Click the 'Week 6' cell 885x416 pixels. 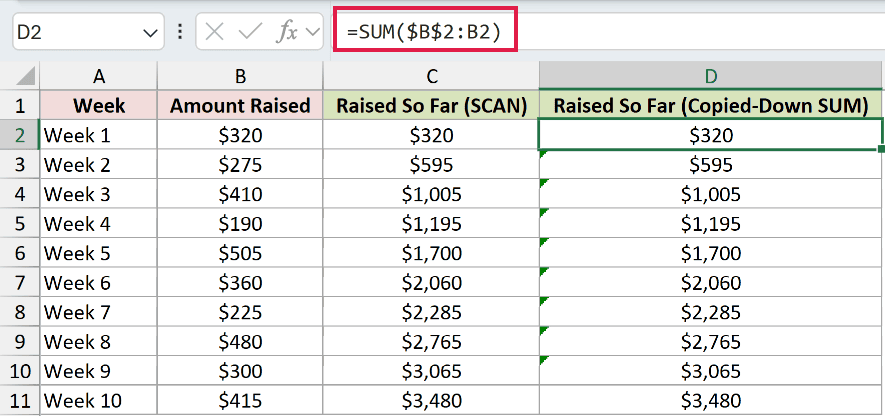click(x=99, y=282)
